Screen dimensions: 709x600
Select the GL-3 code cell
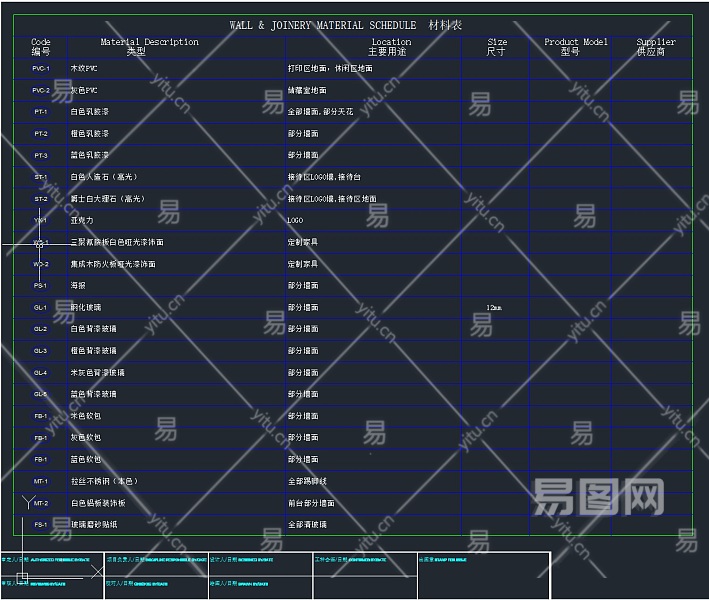(x=41, y=351)
